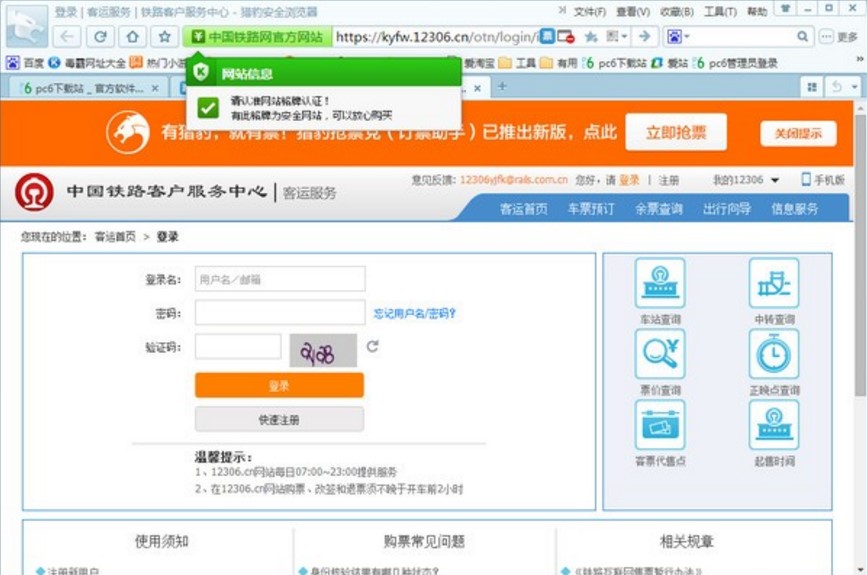Close the pc6下载站 tab
Viewport: 867px width, 575px height.
pyautogui.click(x=155, y=88)
